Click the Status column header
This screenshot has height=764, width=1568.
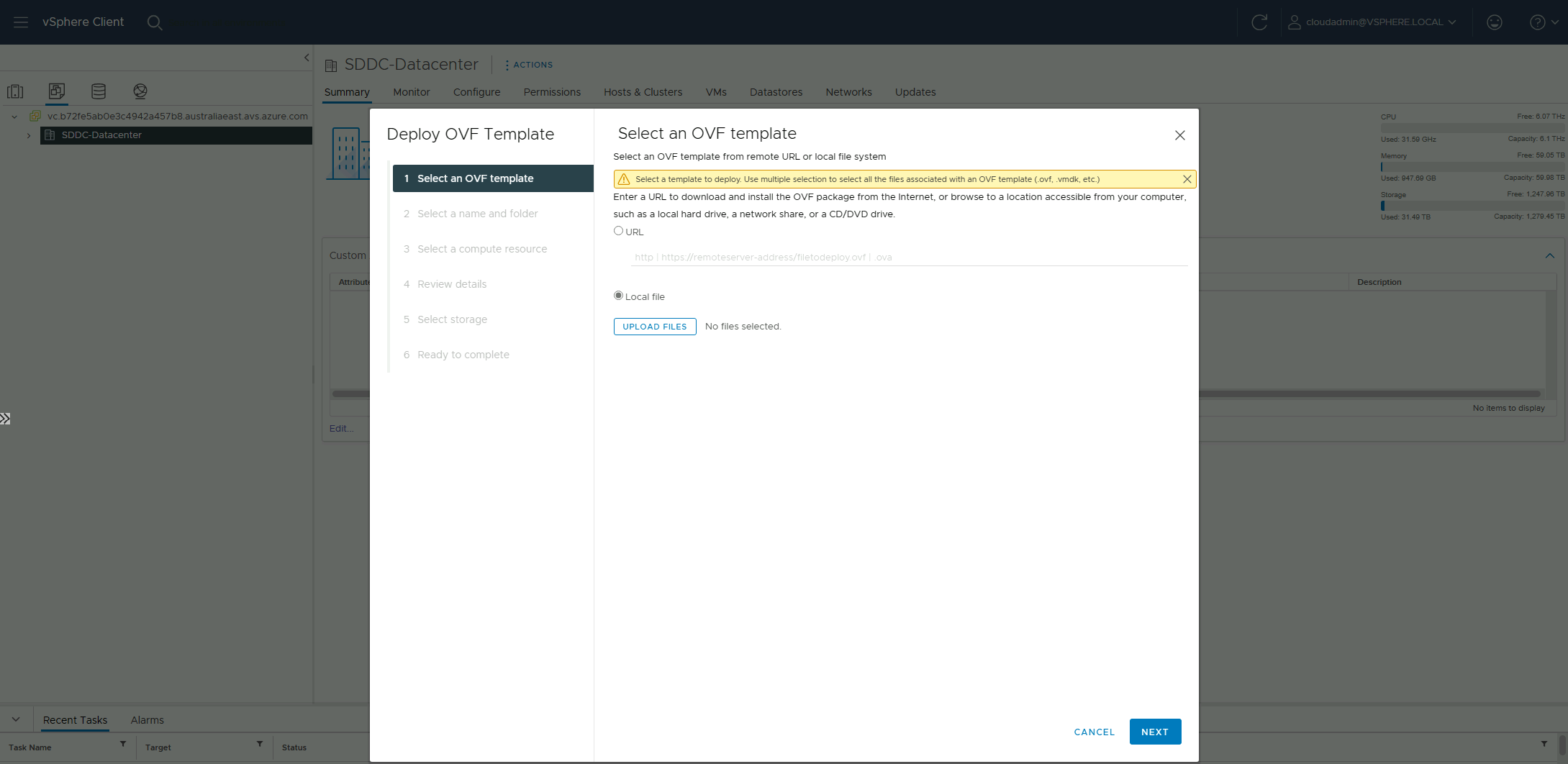point(294,747)
